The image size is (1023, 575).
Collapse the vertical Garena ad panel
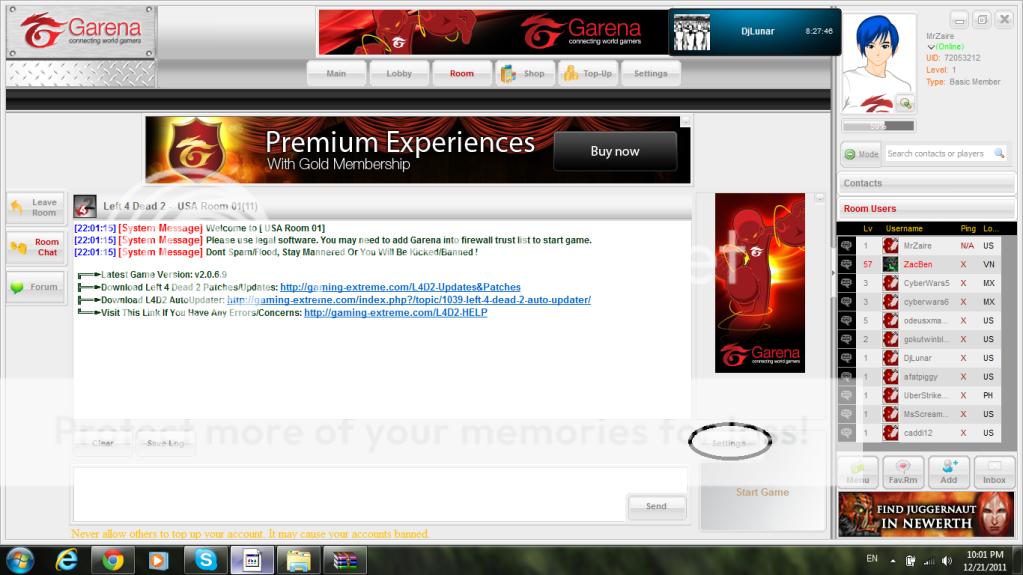(x=819, y=198)
